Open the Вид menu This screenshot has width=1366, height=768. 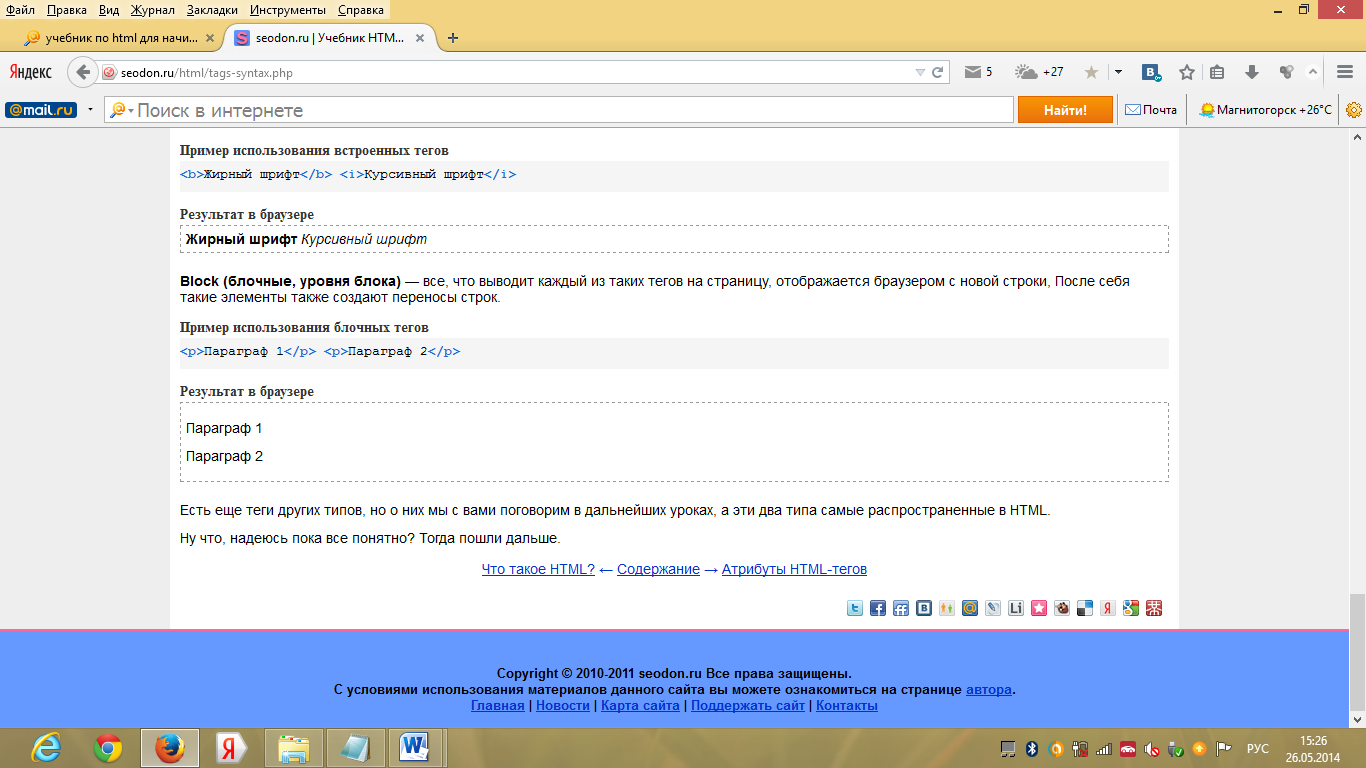click(109, 10)
